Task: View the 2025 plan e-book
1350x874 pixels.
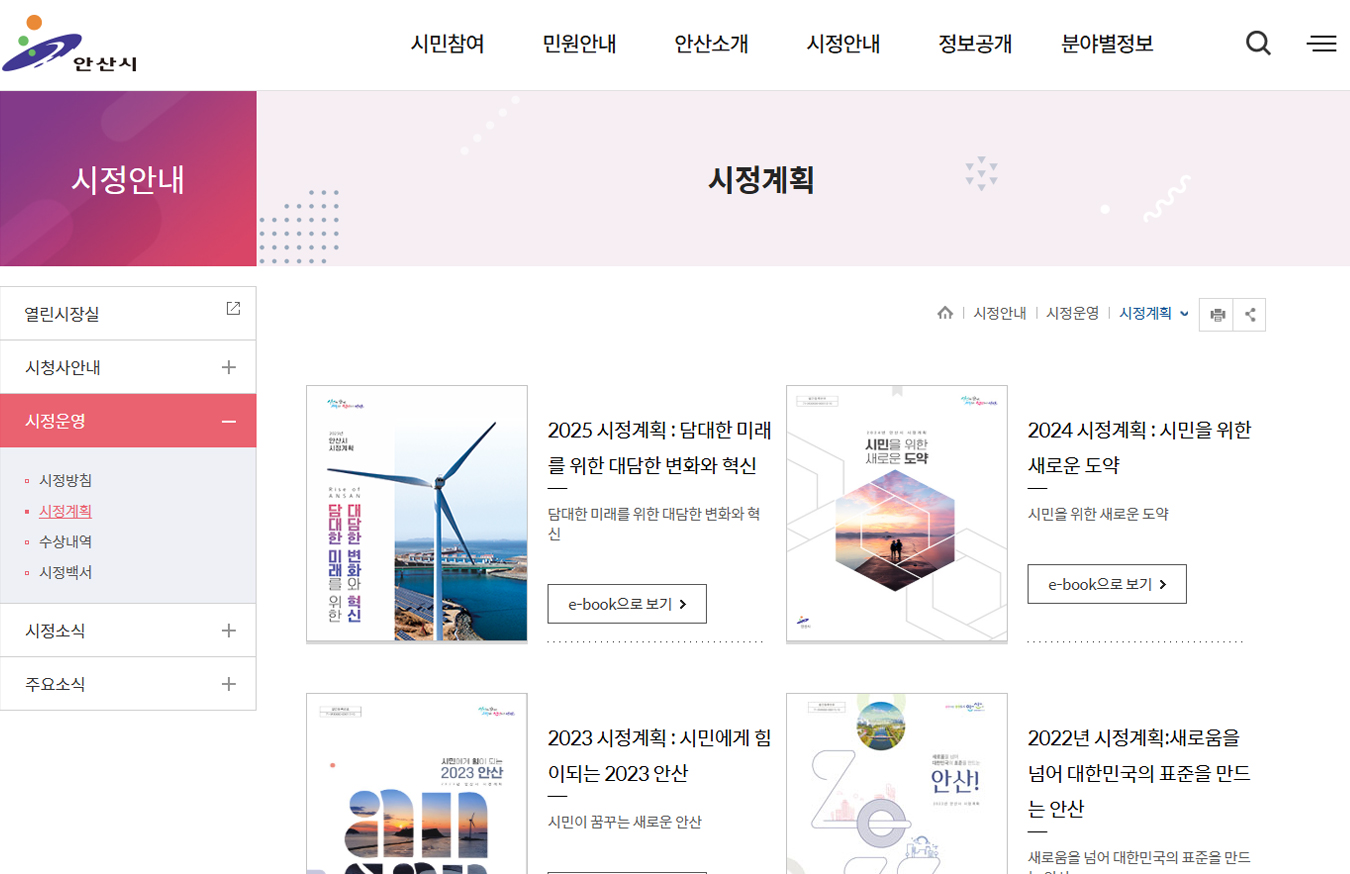Action: (627, 604)
